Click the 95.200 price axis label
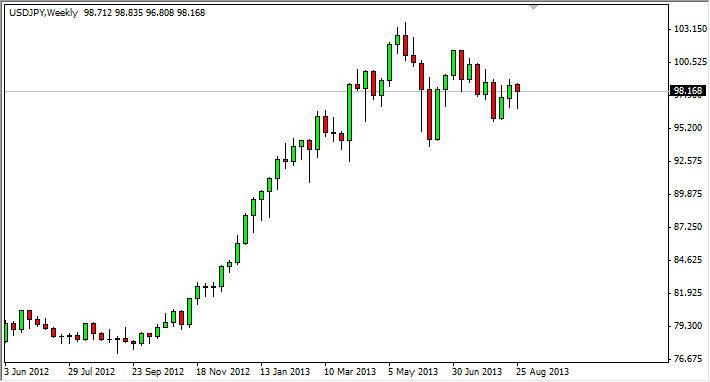This screenshot has height=382, width=710. 688,128
